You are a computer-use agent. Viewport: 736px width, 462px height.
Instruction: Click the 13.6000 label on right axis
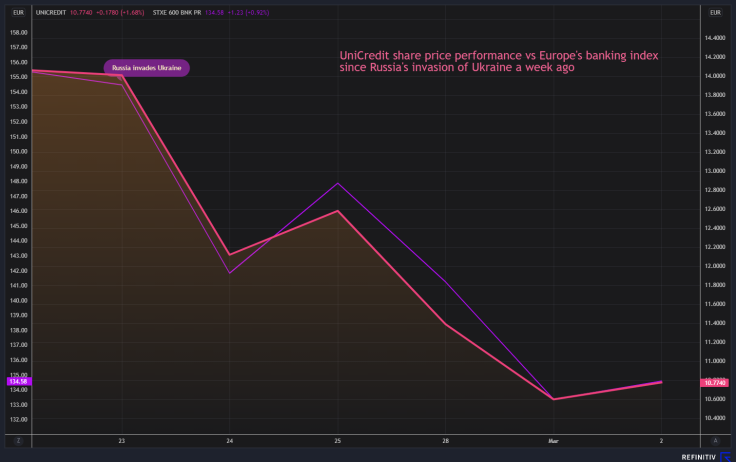(x=715, y=114)
